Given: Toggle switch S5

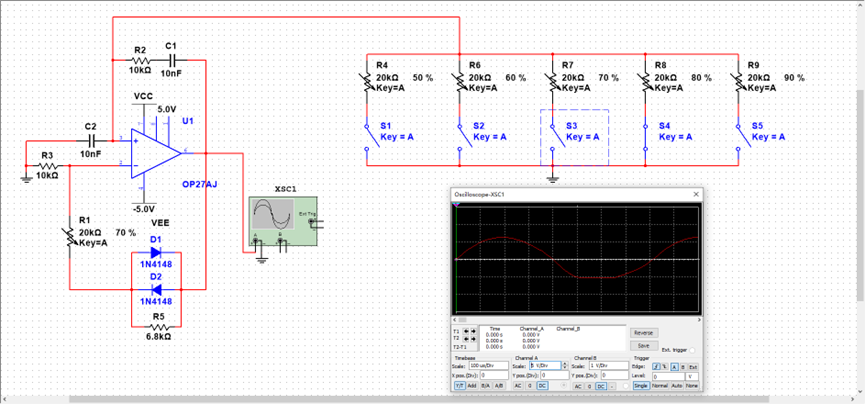Looking at the screenshot, I should tap(743, 136).
